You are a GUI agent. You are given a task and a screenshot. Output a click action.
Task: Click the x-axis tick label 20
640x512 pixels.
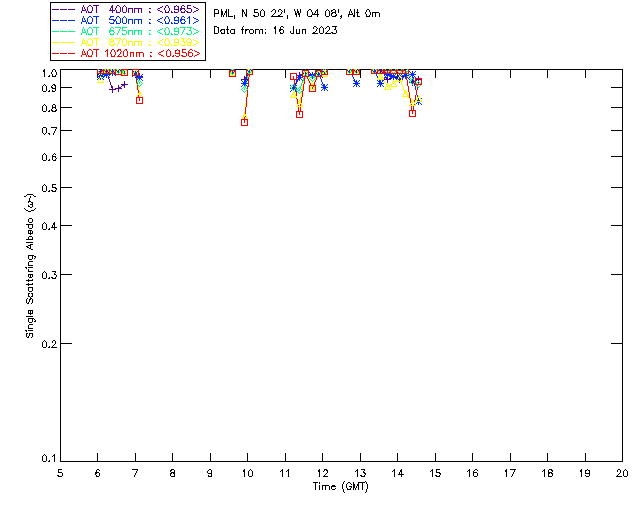[x=622, y=472]
